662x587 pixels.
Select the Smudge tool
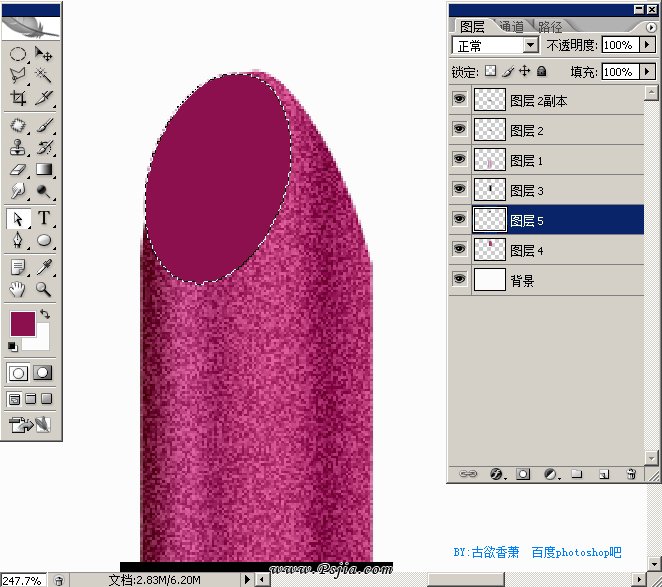click(18, 191)
